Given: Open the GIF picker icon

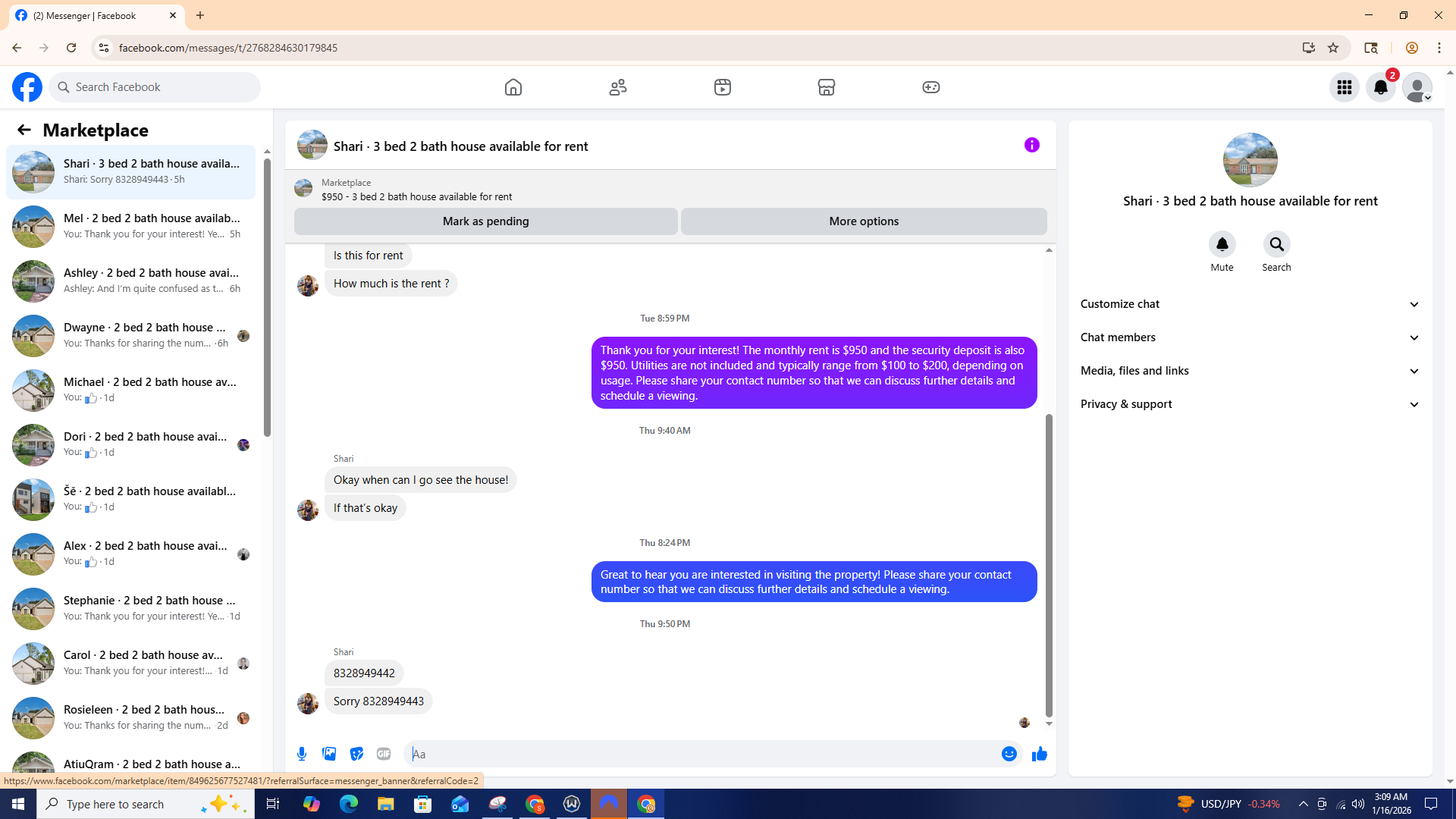Looking at the screenshot, I should [384, 754].
